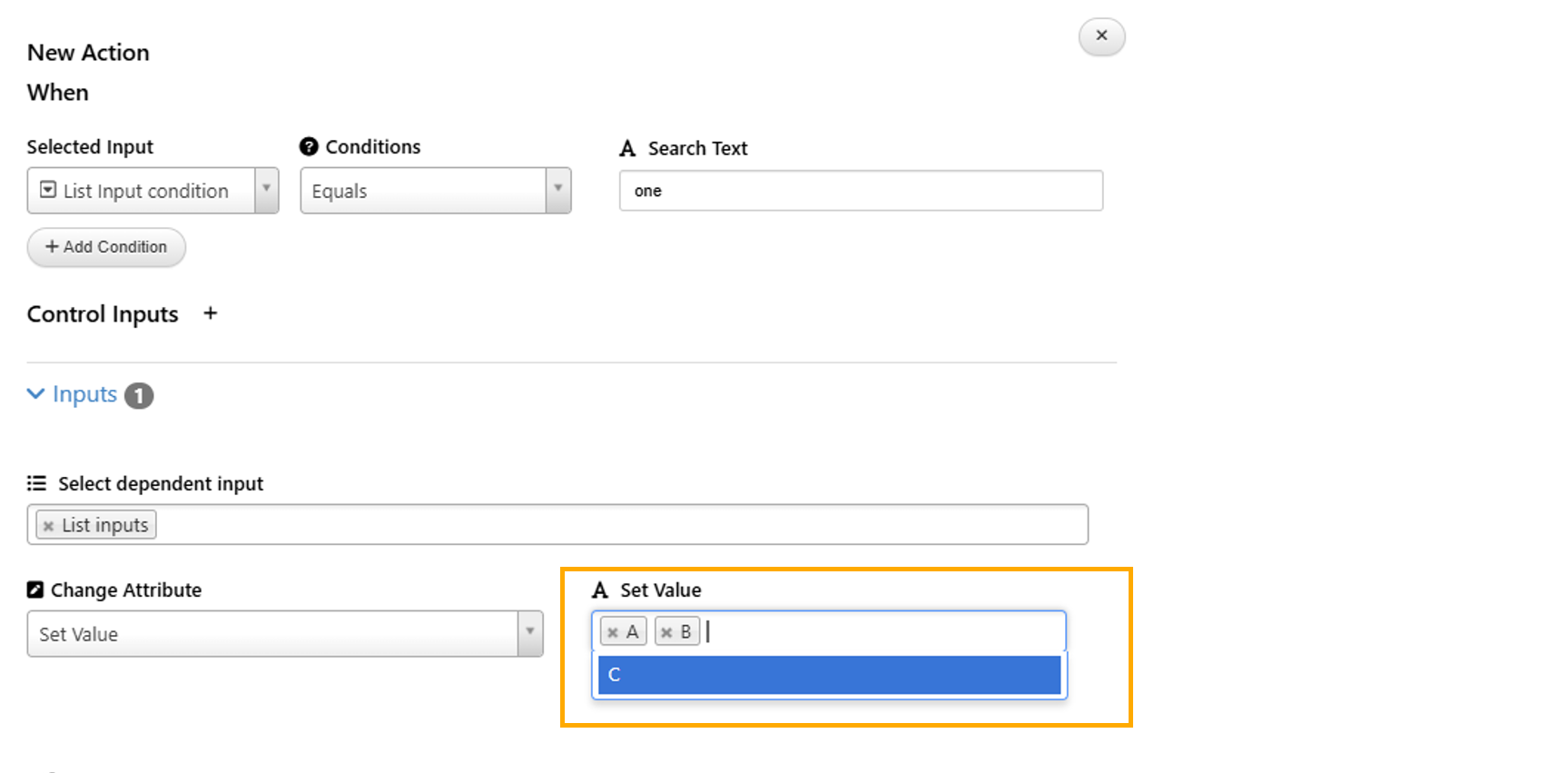Collapse the Inputs section chevron
1568x773 pixels.
click(x=35, y=393)
